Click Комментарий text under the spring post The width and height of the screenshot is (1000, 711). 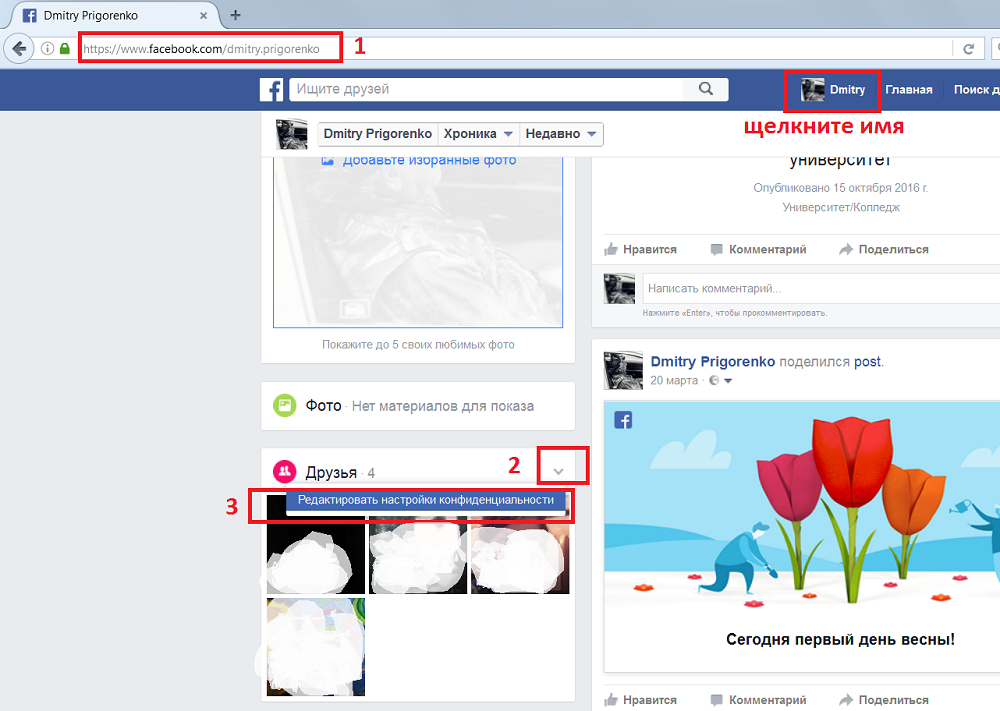[767, 700]
